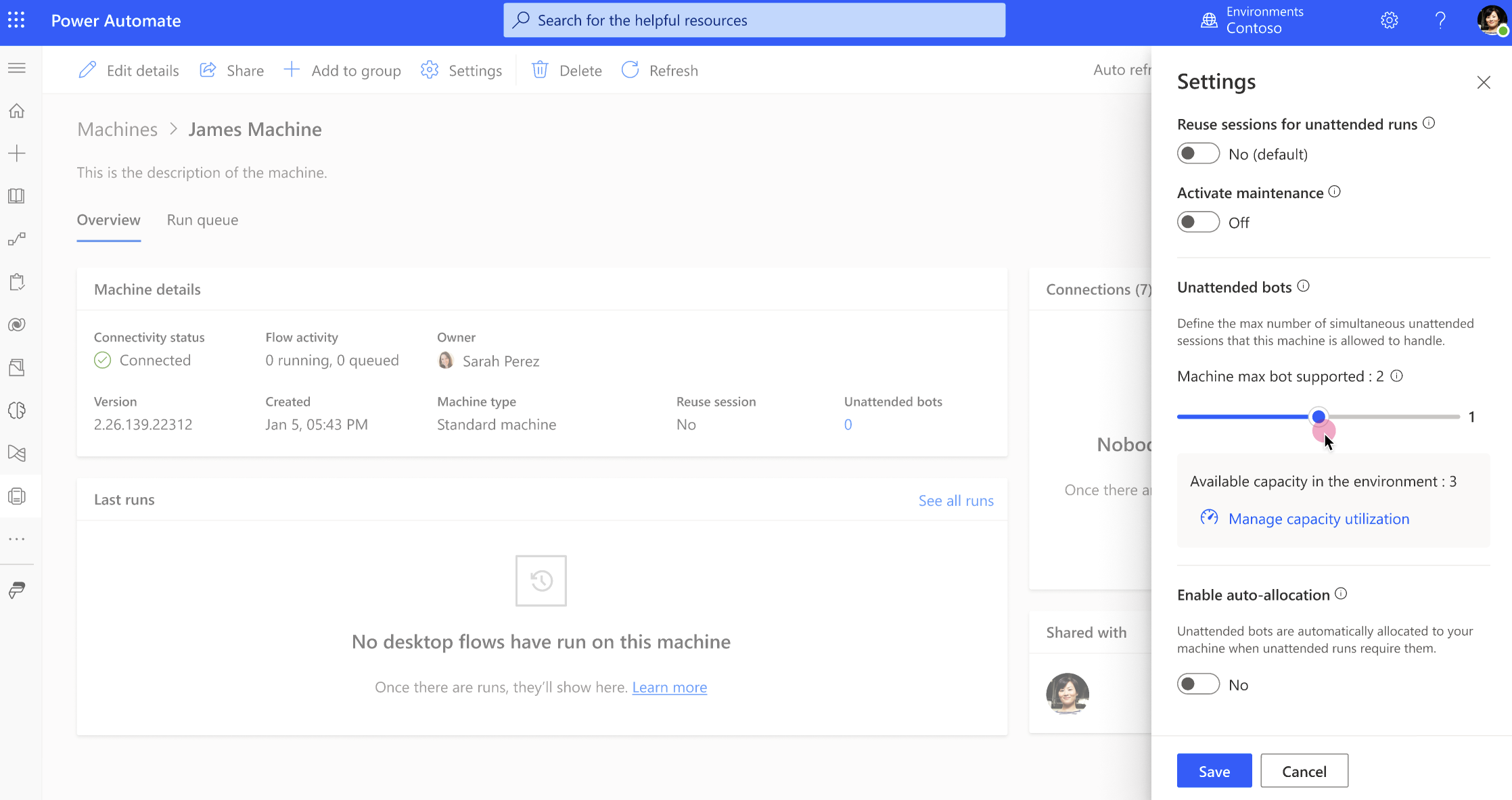Click the Manage capacity utilization icon

tap(1208, 518)
